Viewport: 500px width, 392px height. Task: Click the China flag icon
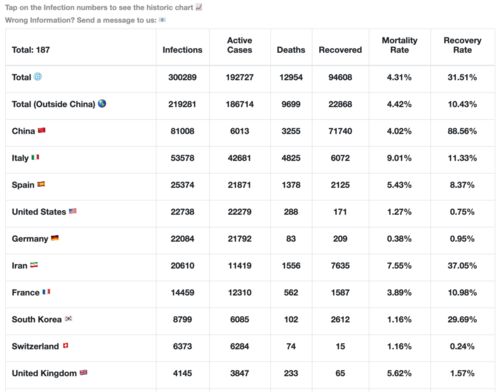tap(42, 130)
